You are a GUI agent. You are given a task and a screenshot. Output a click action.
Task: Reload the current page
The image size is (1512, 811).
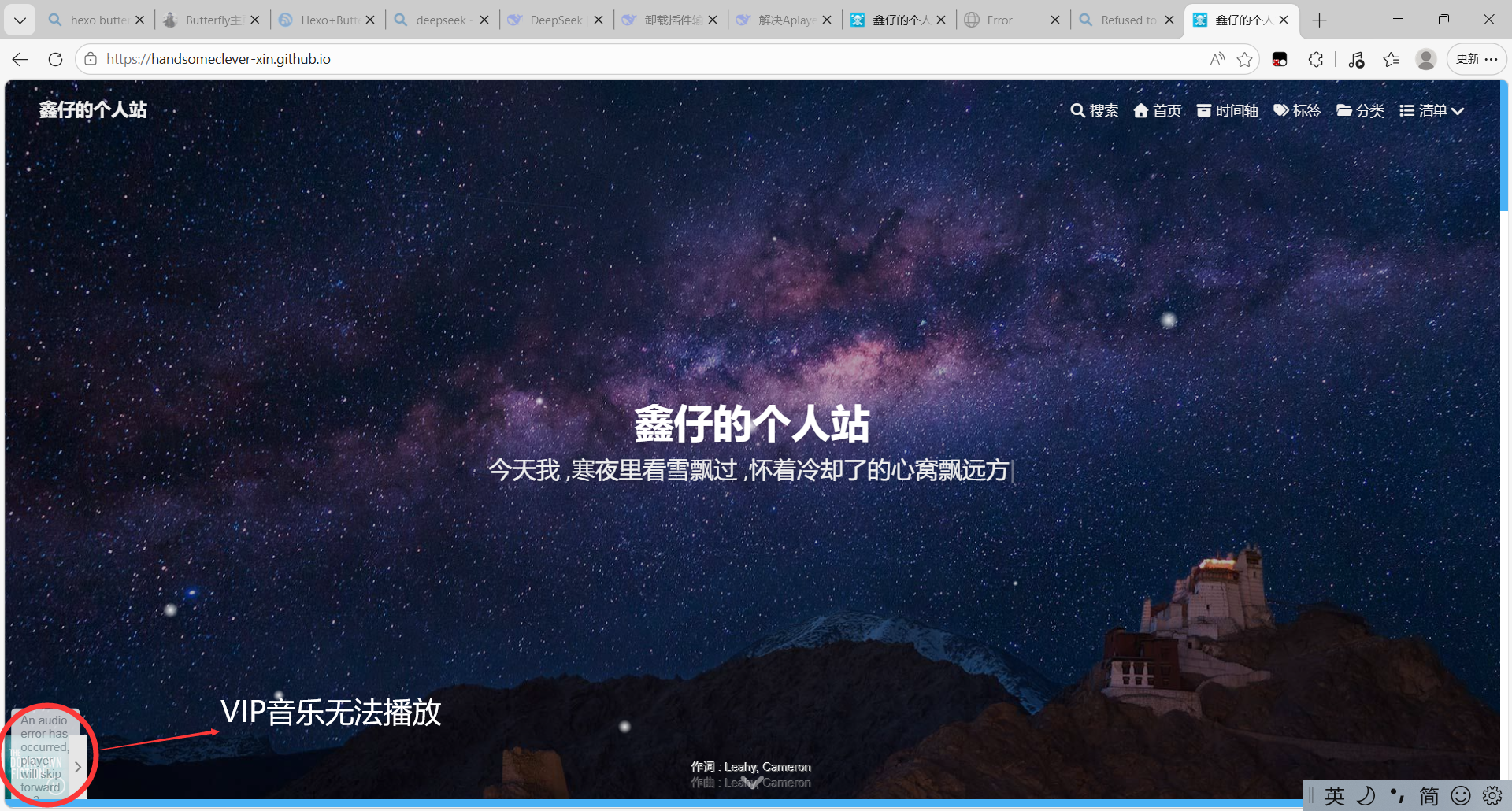55,59
